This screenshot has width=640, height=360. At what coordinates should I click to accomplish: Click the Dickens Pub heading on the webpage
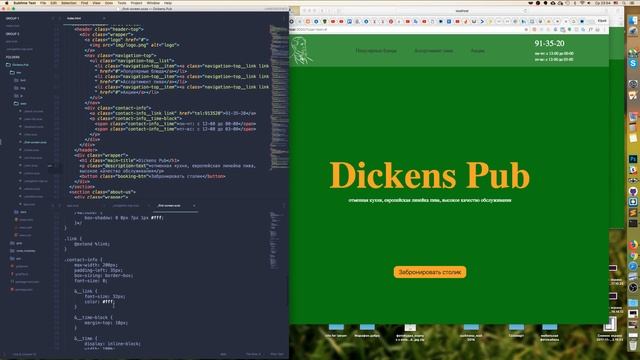pos(430,176)
